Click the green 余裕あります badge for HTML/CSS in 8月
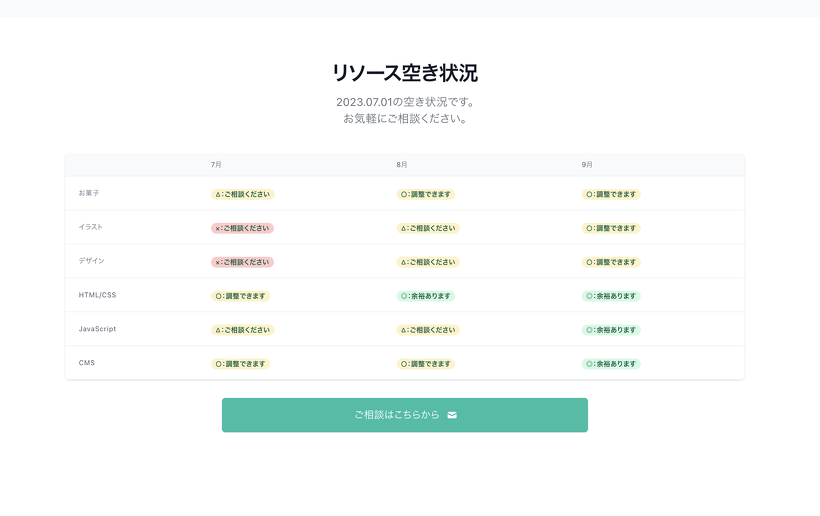The image size is (820, 516). [x=426, y=296]
